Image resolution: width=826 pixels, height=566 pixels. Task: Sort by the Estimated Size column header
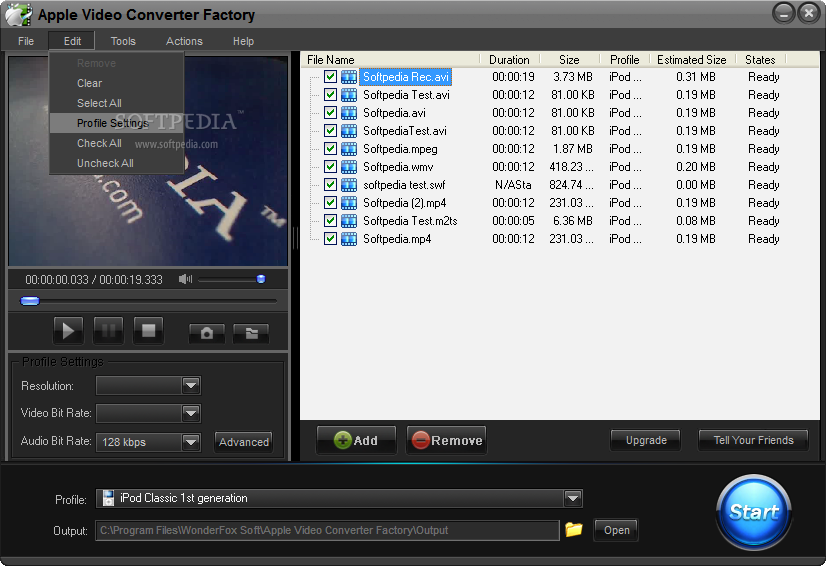click(692, 60)
